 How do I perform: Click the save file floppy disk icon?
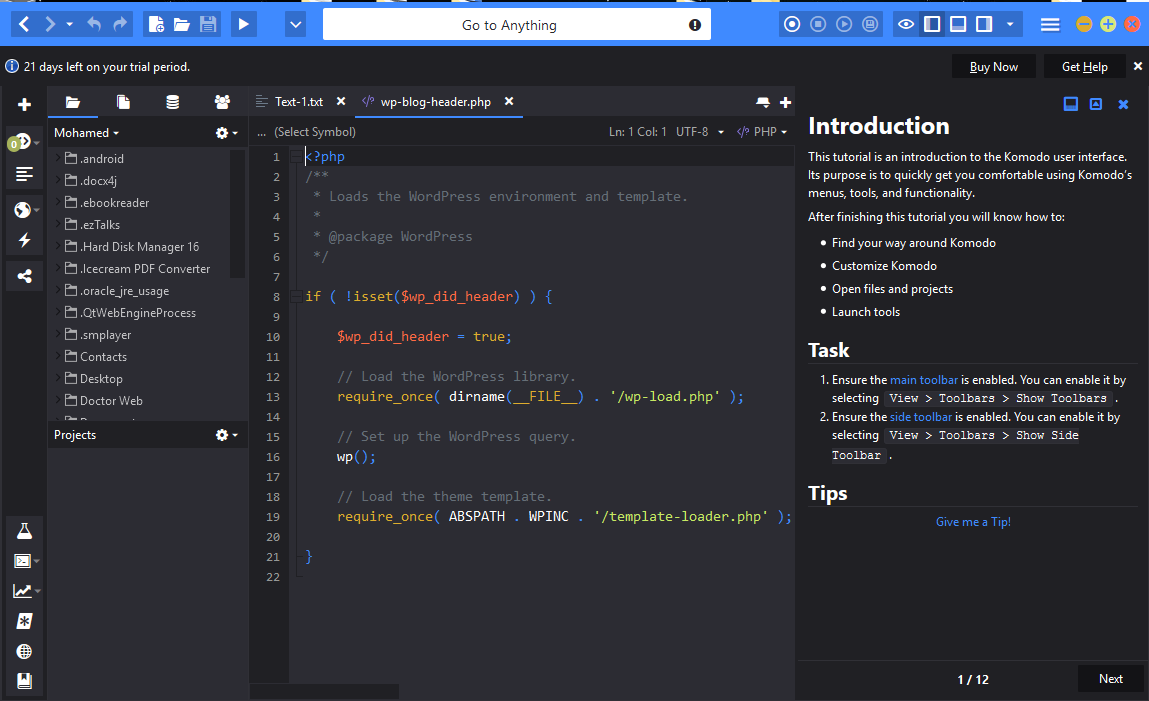click(208, 24)
